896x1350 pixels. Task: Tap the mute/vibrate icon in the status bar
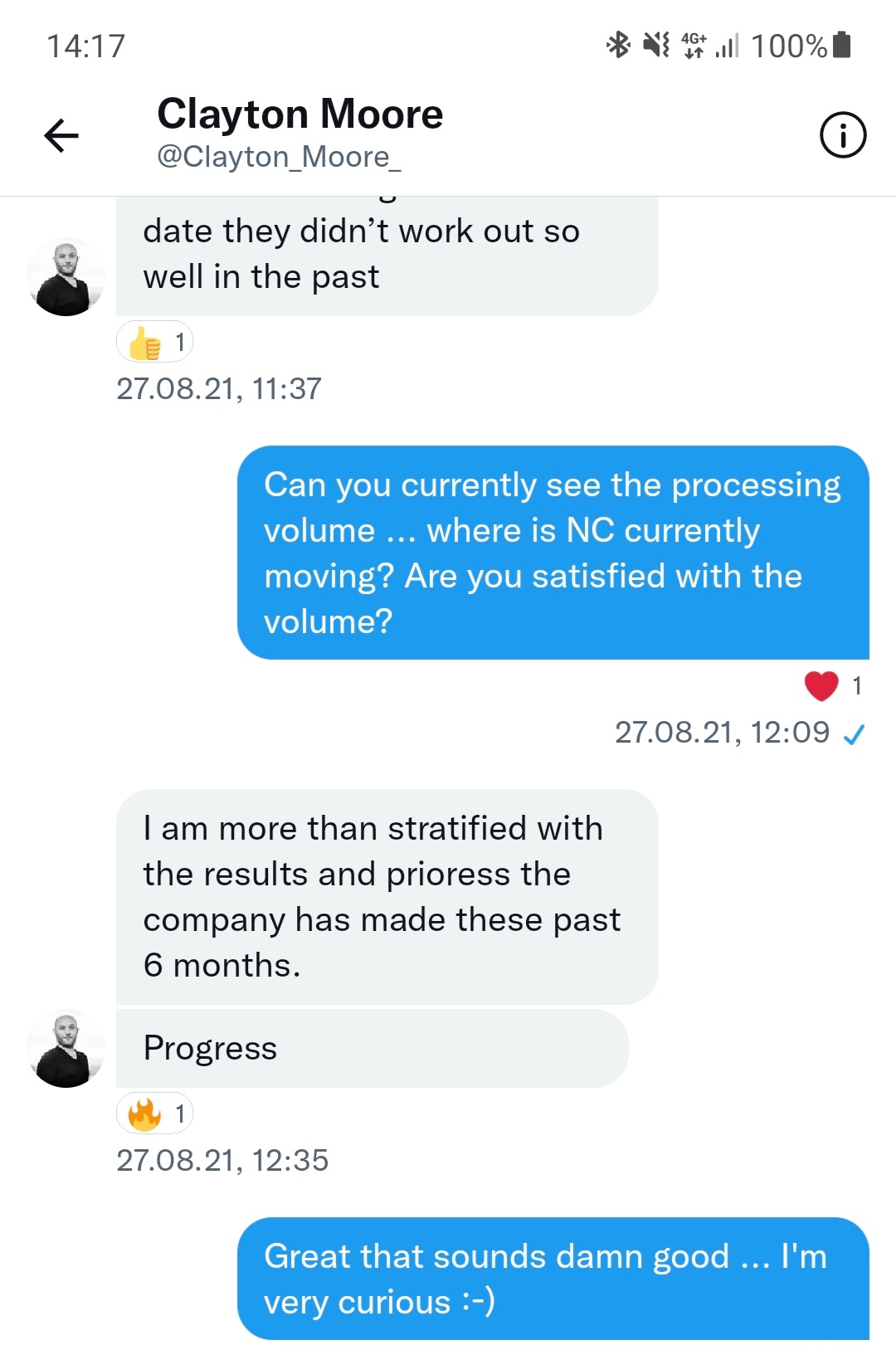tap(655, 46)
